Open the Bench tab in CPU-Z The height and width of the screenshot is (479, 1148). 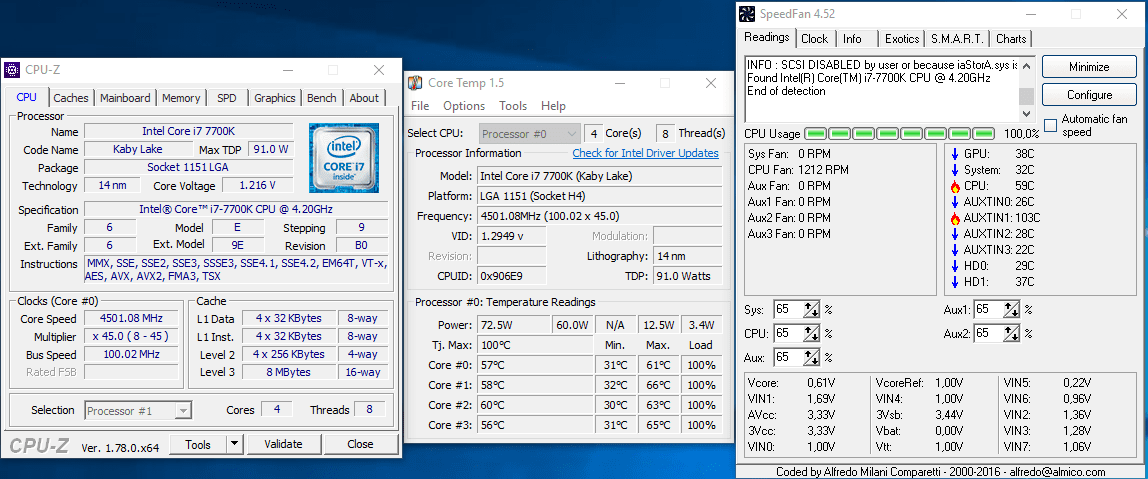(x=321, y=97)
